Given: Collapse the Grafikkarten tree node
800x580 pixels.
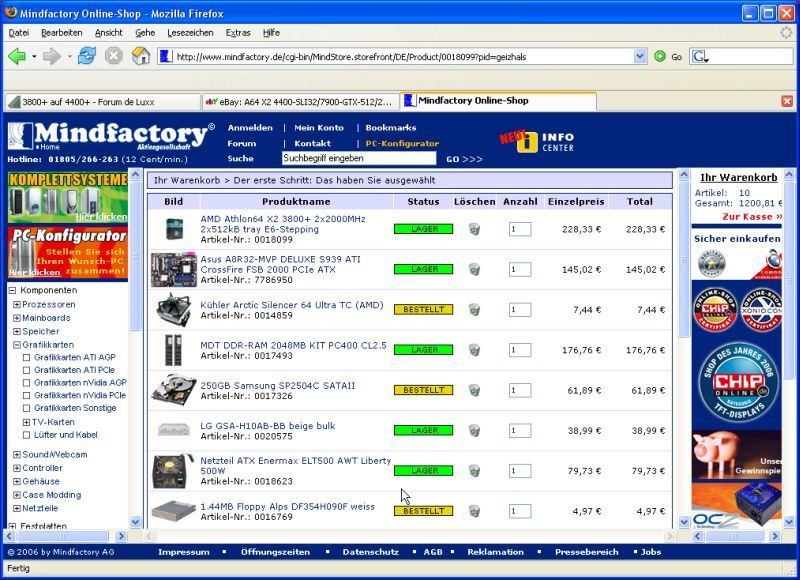Looking at the screenshot, I should coord(17,345).
